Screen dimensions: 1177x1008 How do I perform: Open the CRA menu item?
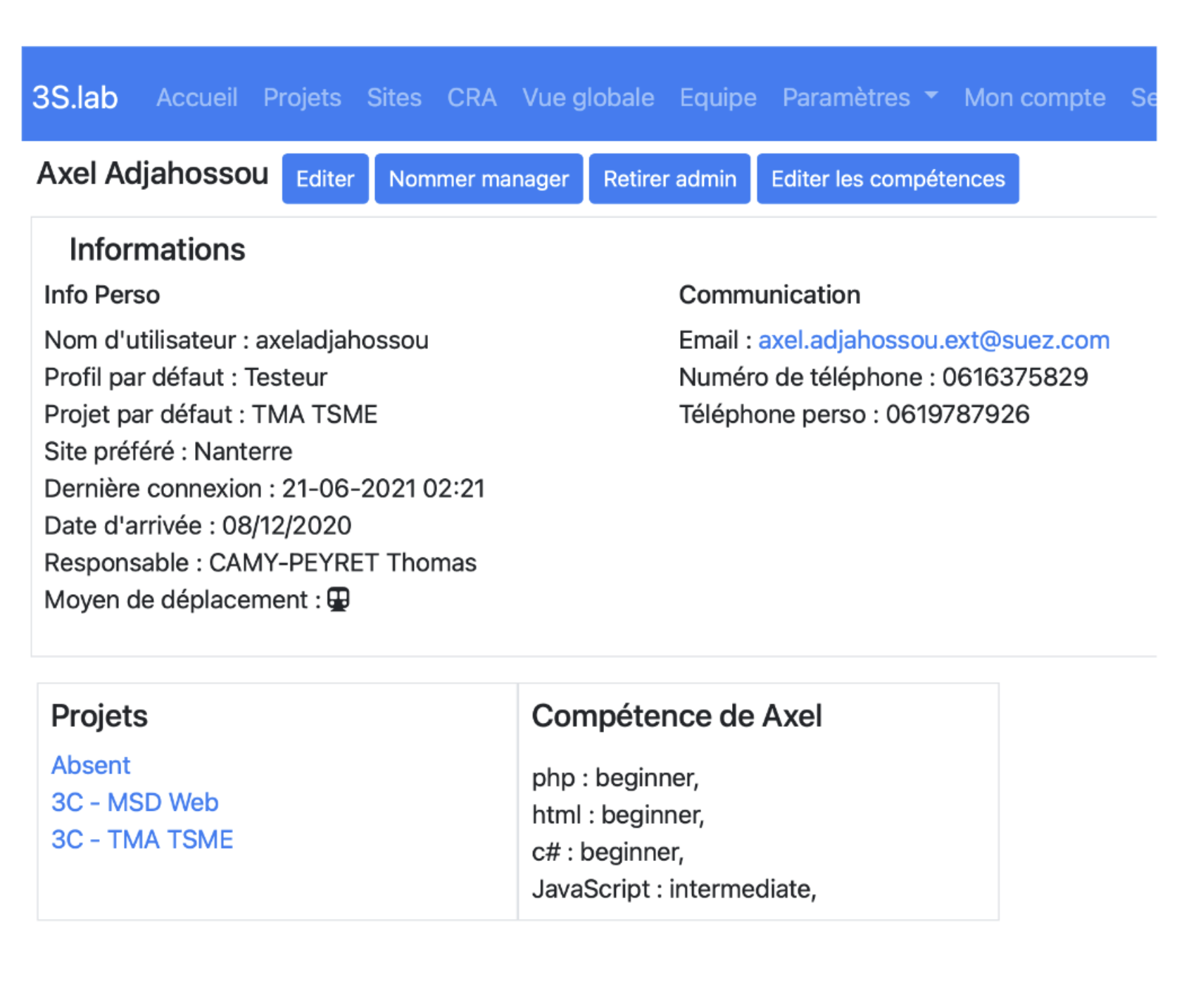click(472, 97)
